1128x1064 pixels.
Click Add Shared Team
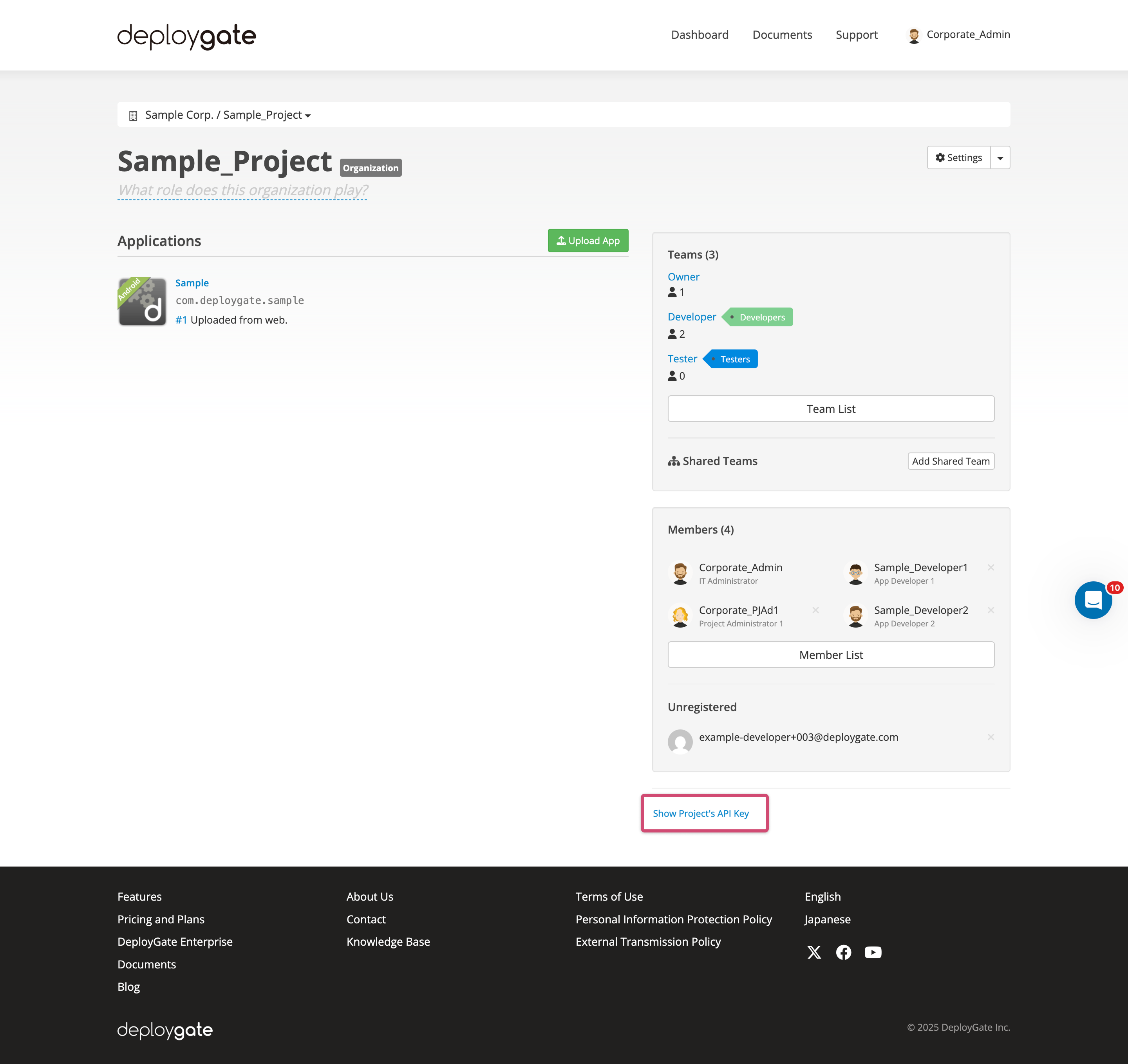pyautogui.click(x=951, y=461)
